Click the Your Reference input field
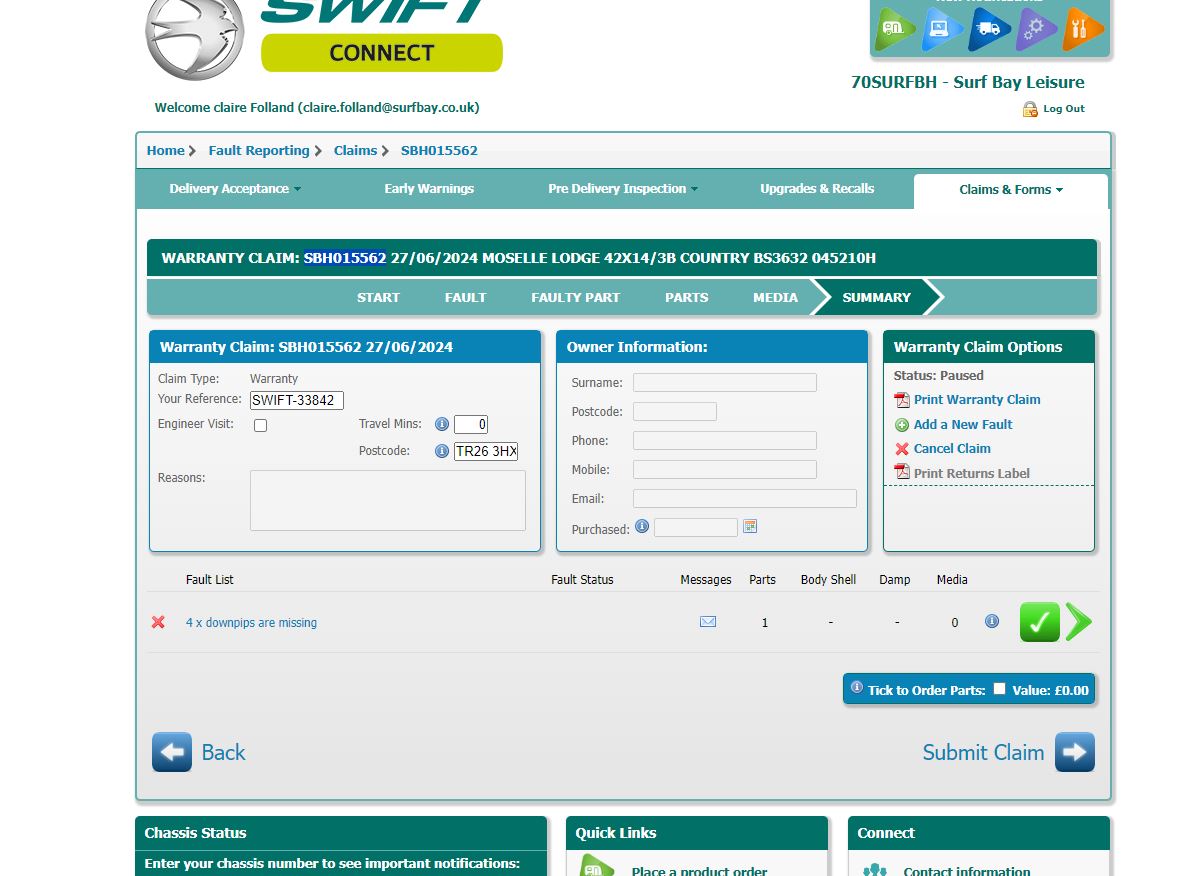The width and height of the screenshot is (1197, 876). click(x=297, y=400)
